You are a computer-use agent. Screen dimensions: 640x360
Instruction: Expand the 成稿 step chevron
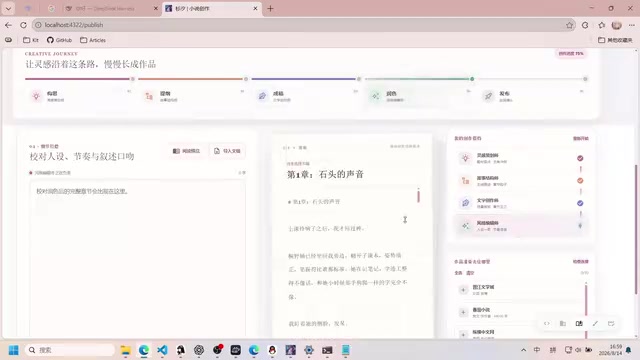(x=356, y=91)
